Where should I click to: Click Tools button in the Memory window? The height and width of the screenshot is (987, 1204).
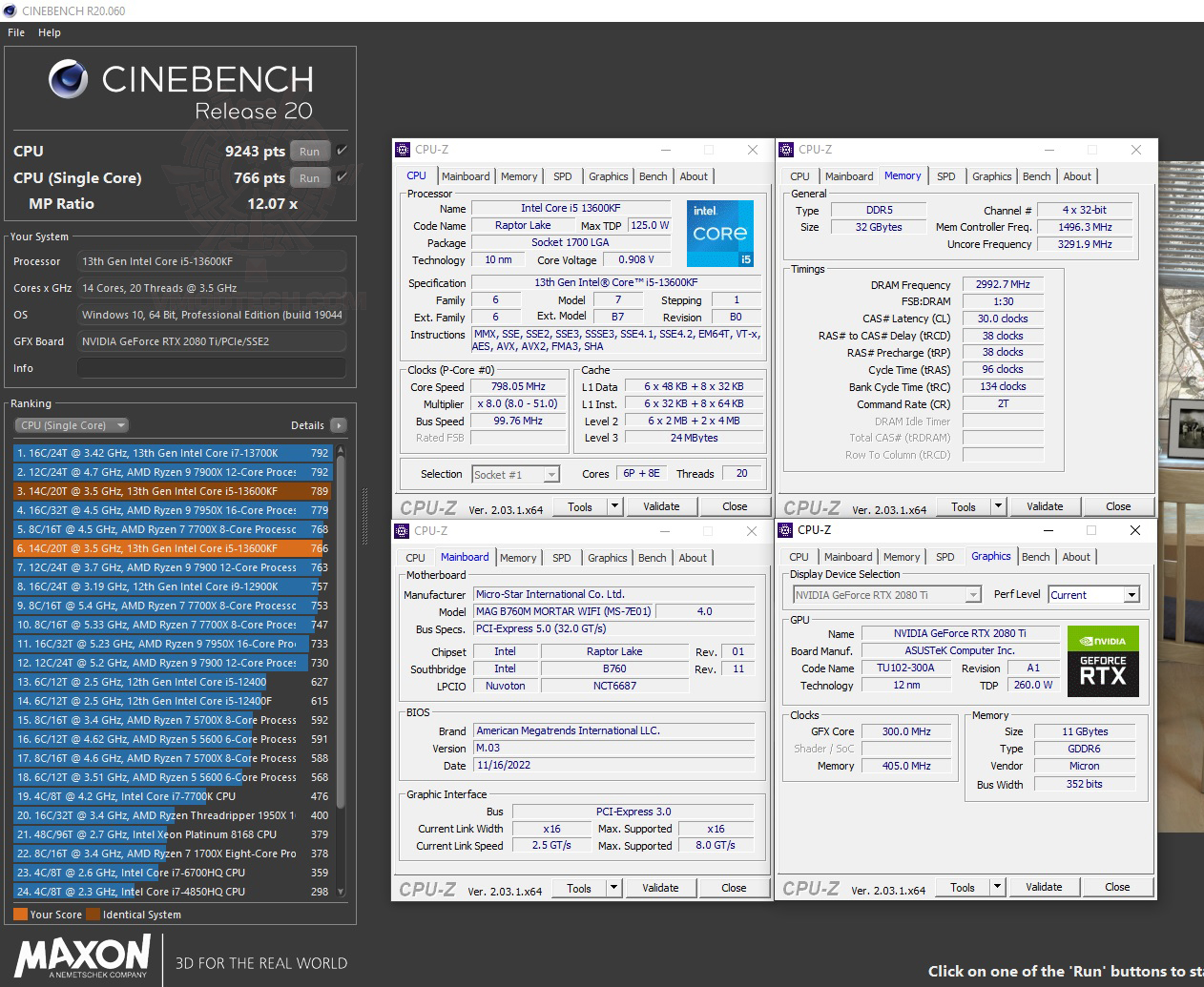click(x=964, y=506)
